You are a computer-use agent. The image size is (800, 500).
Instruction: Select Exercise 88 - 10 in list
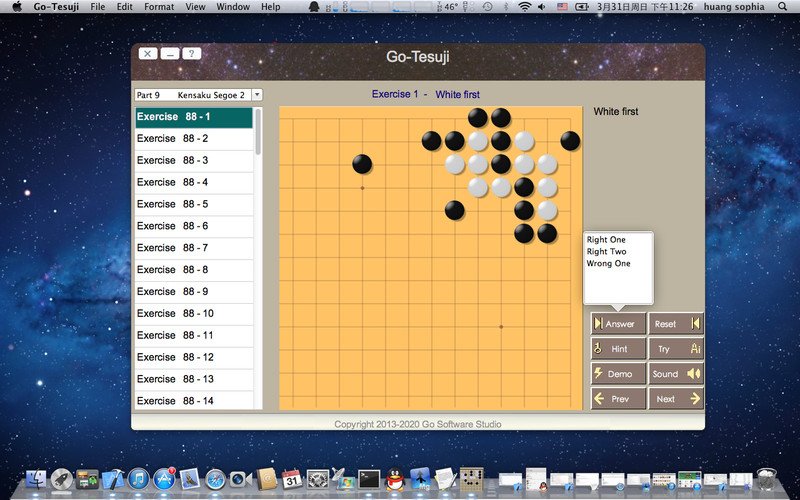(194, 313)
